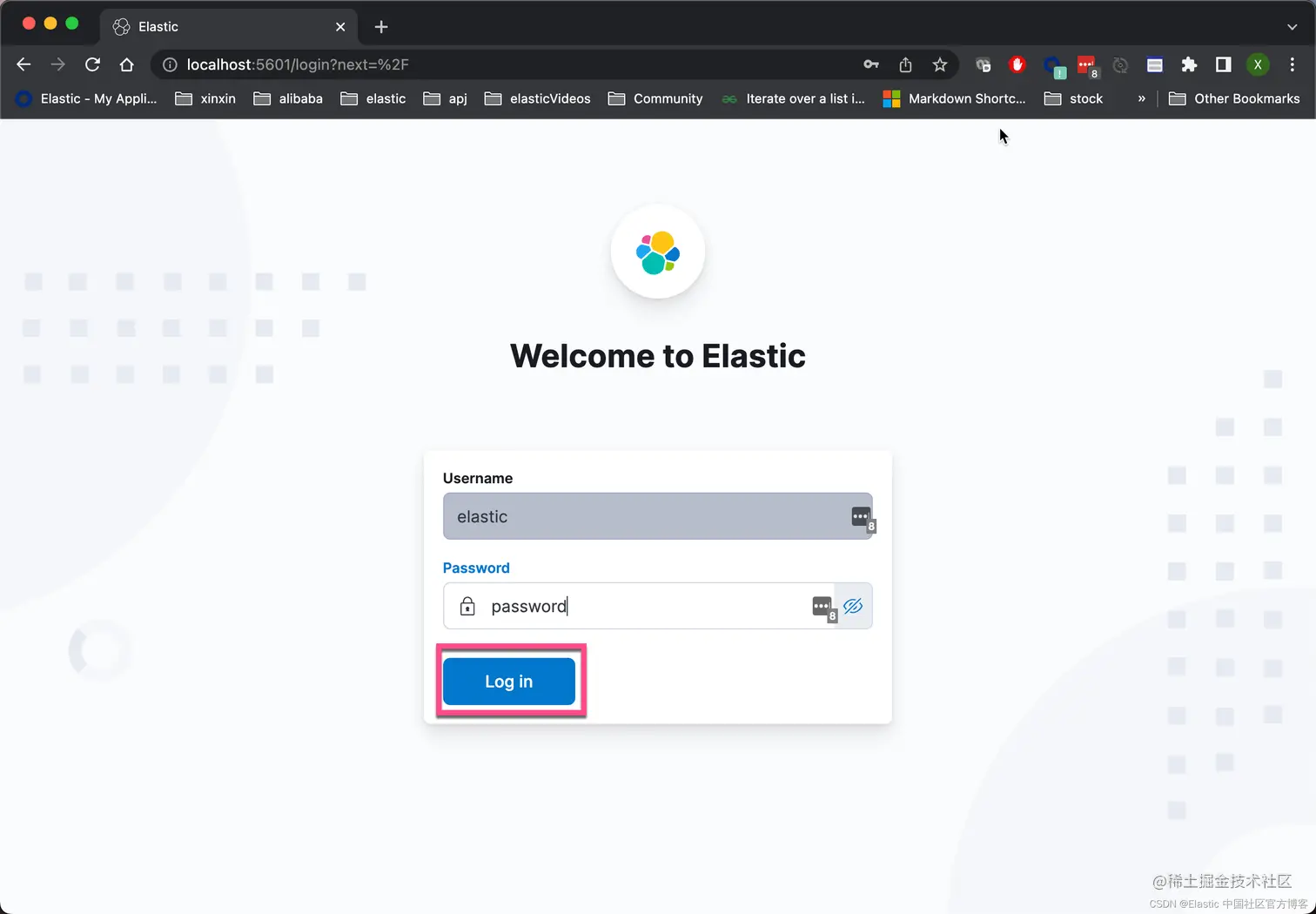Click the address bar URL localhost:5601

point(298,64)
